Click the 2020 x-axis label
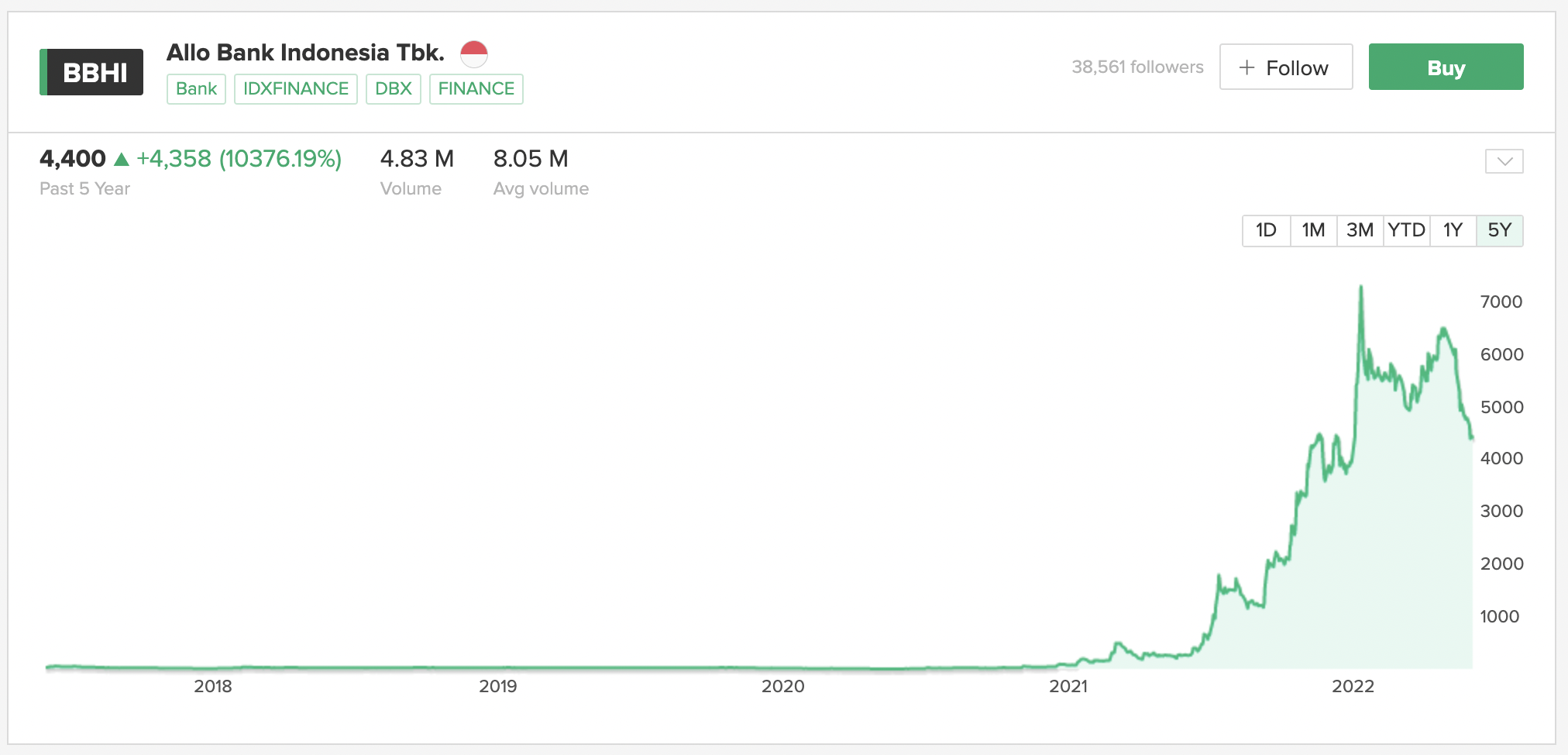The height and width of the screenshot is (755, 1568). [x=783, y=686]
